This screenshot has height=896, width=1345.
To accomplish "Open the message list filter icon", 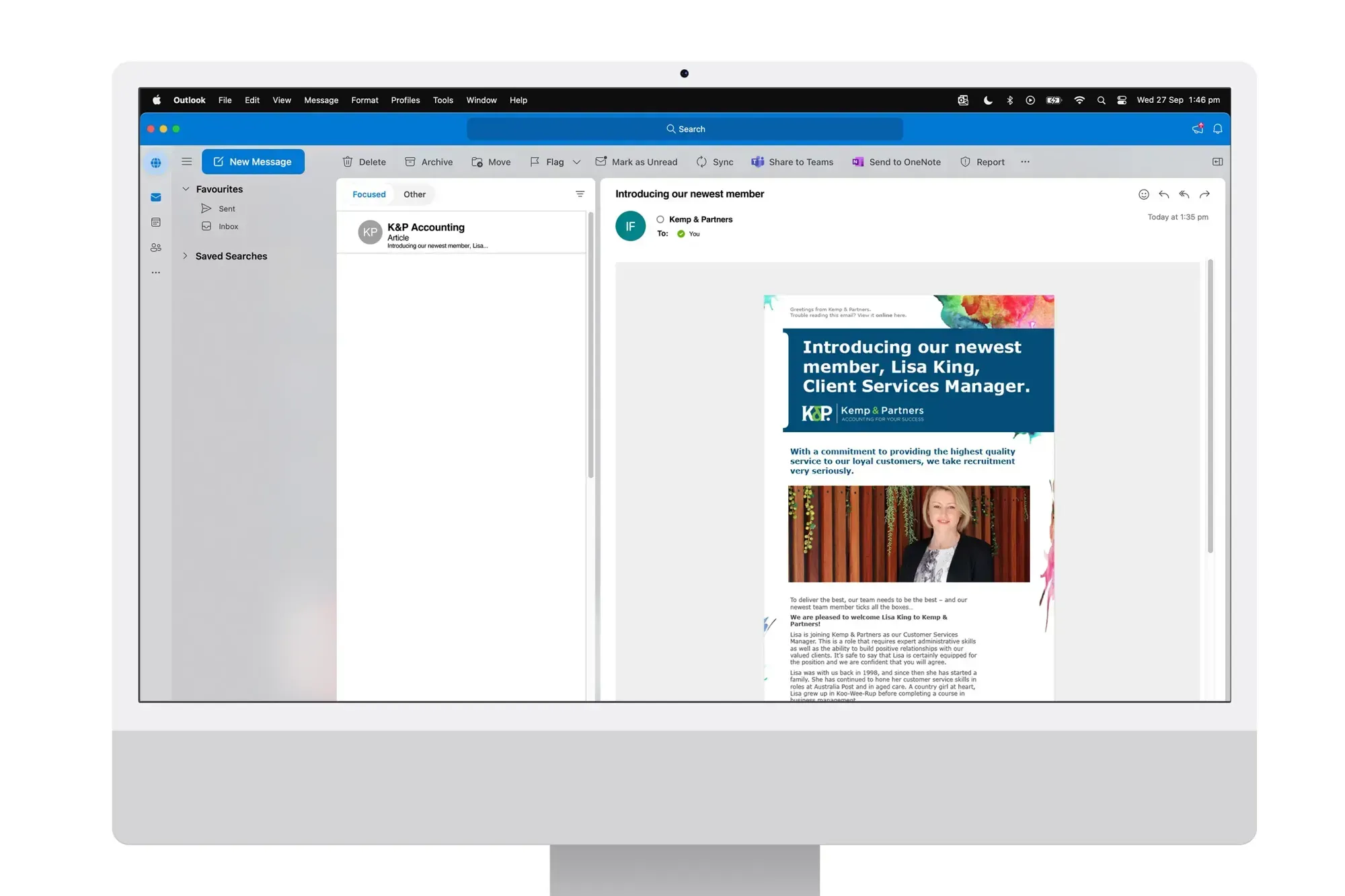I will click(x=580, y=194).
